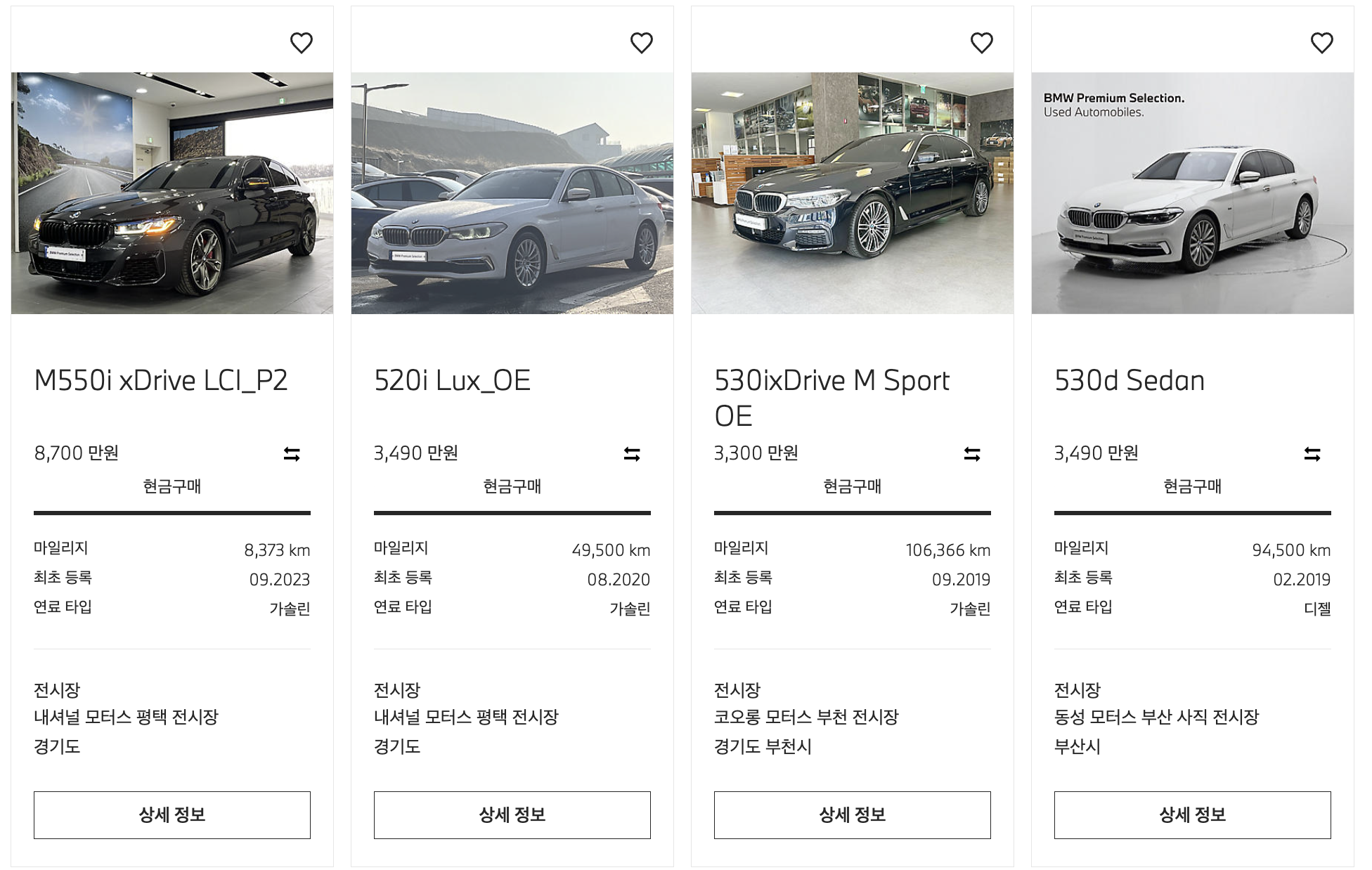Click the 3,490 만원 price on the 520i card

pyautogui.click(x=417, y=454)
